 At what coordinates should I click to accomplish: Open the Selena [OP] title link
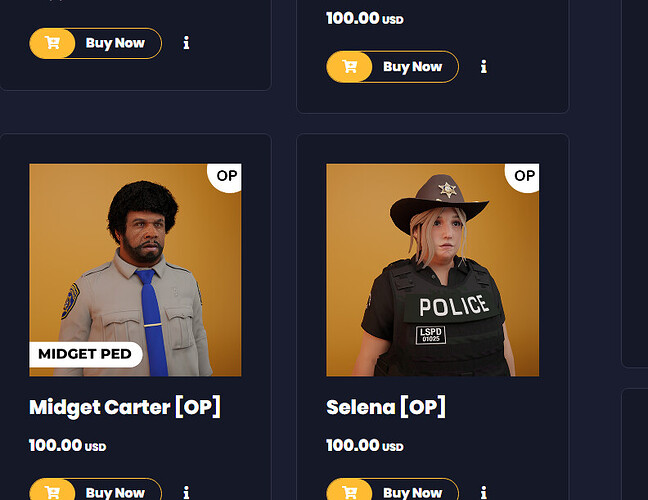click(x=385, y=407)
